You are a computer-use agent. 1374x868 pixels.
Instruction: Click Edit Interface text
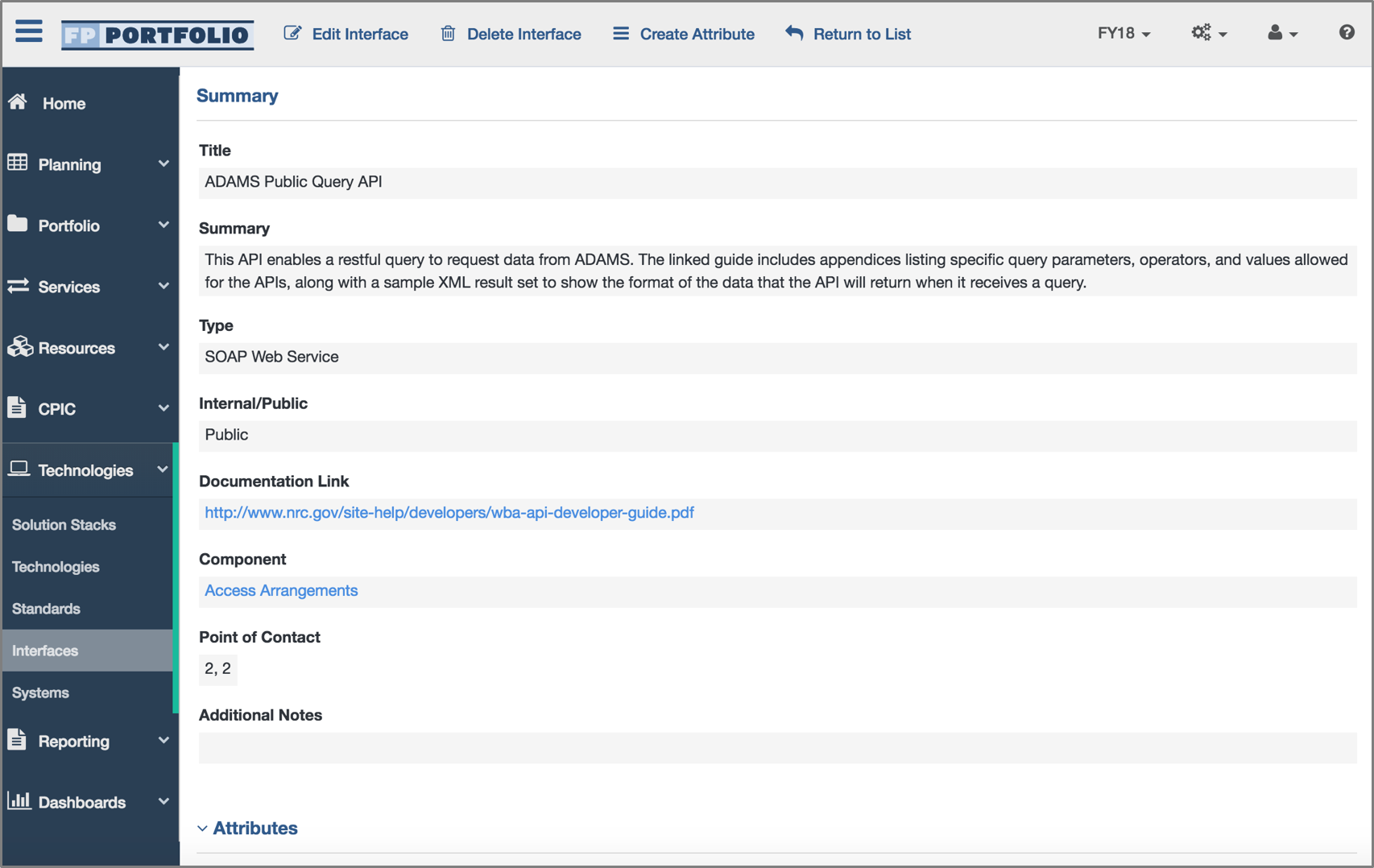[x=360, y=34]
